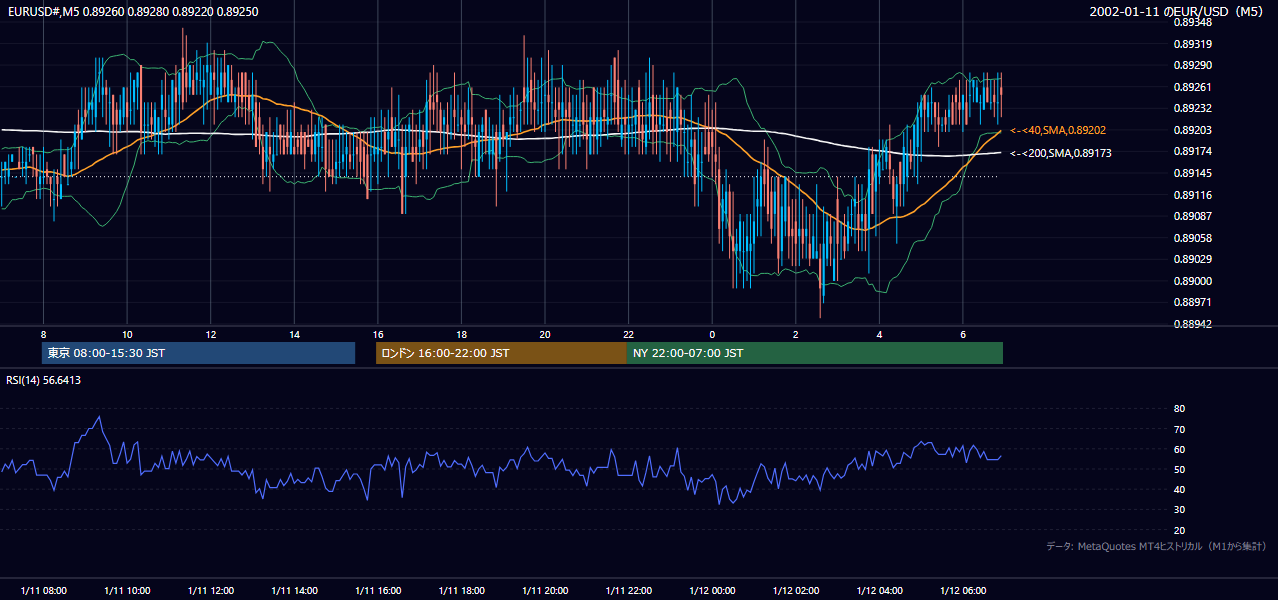1278x600 pixels.
Task: Click the 1/11 22:00 time axis label
Action: [x=628, y=591]
